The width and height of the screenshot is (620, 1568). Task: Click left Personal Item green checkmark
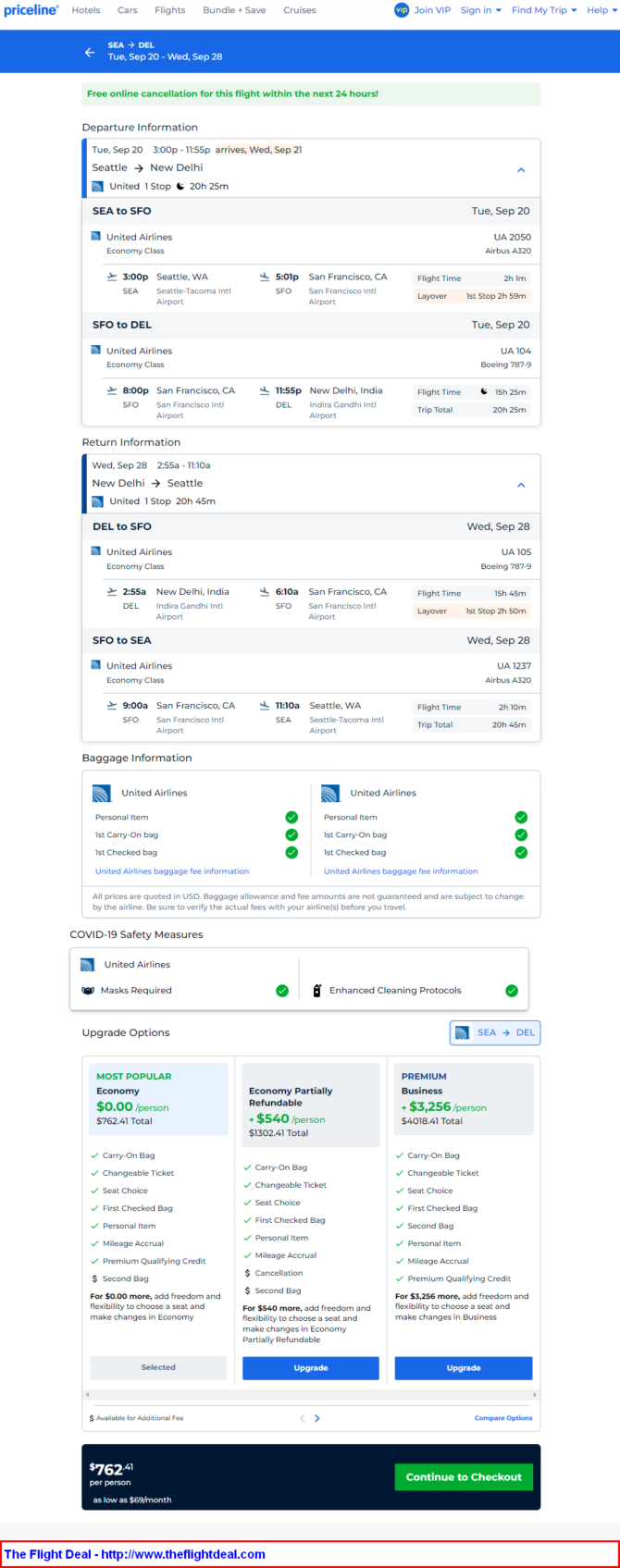[291, 817]
